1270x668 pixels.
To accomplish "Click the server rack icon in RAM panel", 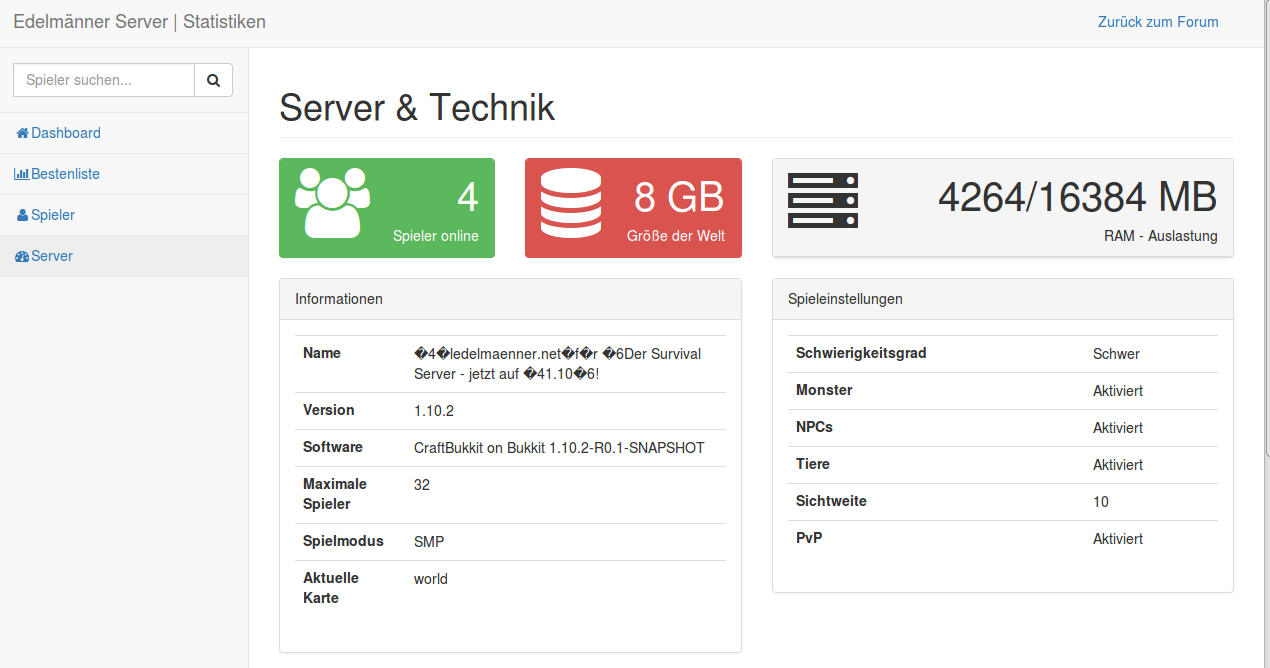I will coord(822,199).
